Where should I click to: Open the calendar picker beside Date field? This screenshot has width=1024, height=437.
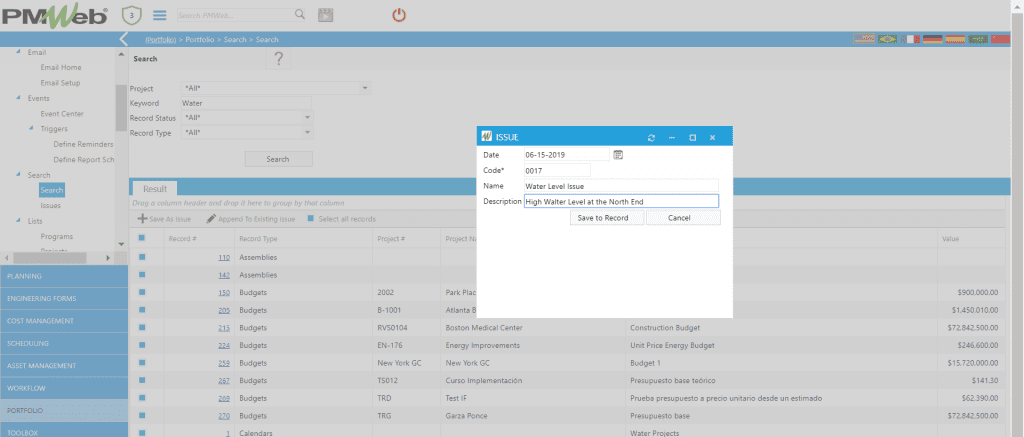click(x=618, y=155)
